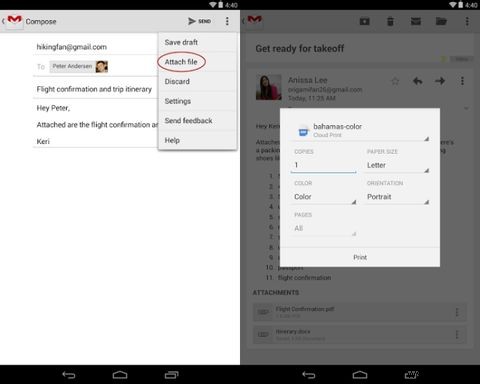Screen dimensions: 480x384
Task: Open Settings from the overflow menu
Action: tap(197, 101)
